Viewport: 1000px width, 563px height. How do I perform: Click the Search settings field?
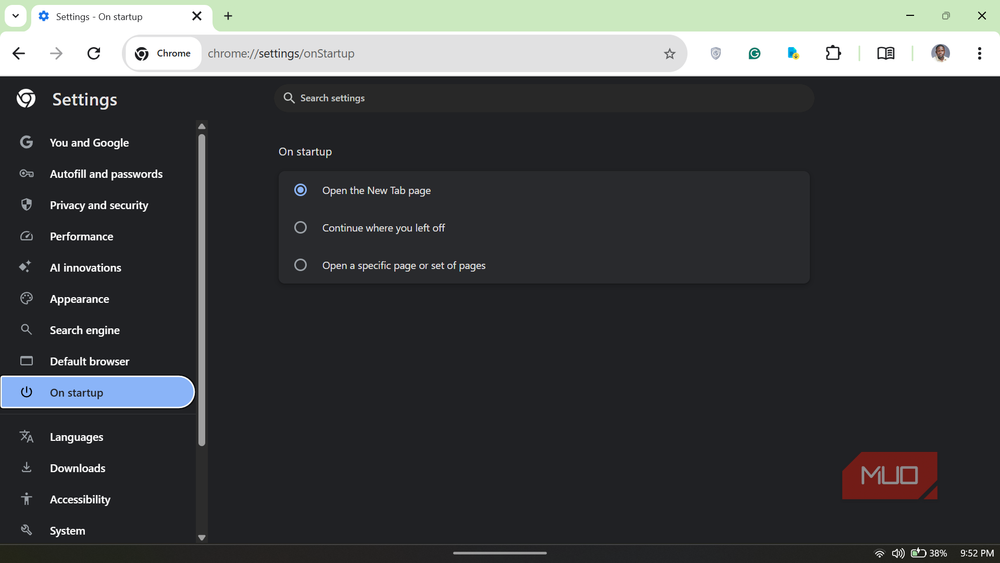point(544,98)
